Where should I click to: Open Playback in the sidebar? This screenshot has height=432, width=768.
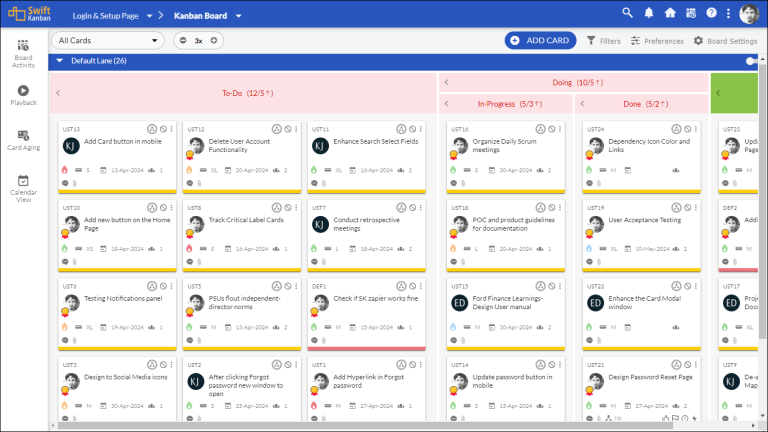pos(23,95)
